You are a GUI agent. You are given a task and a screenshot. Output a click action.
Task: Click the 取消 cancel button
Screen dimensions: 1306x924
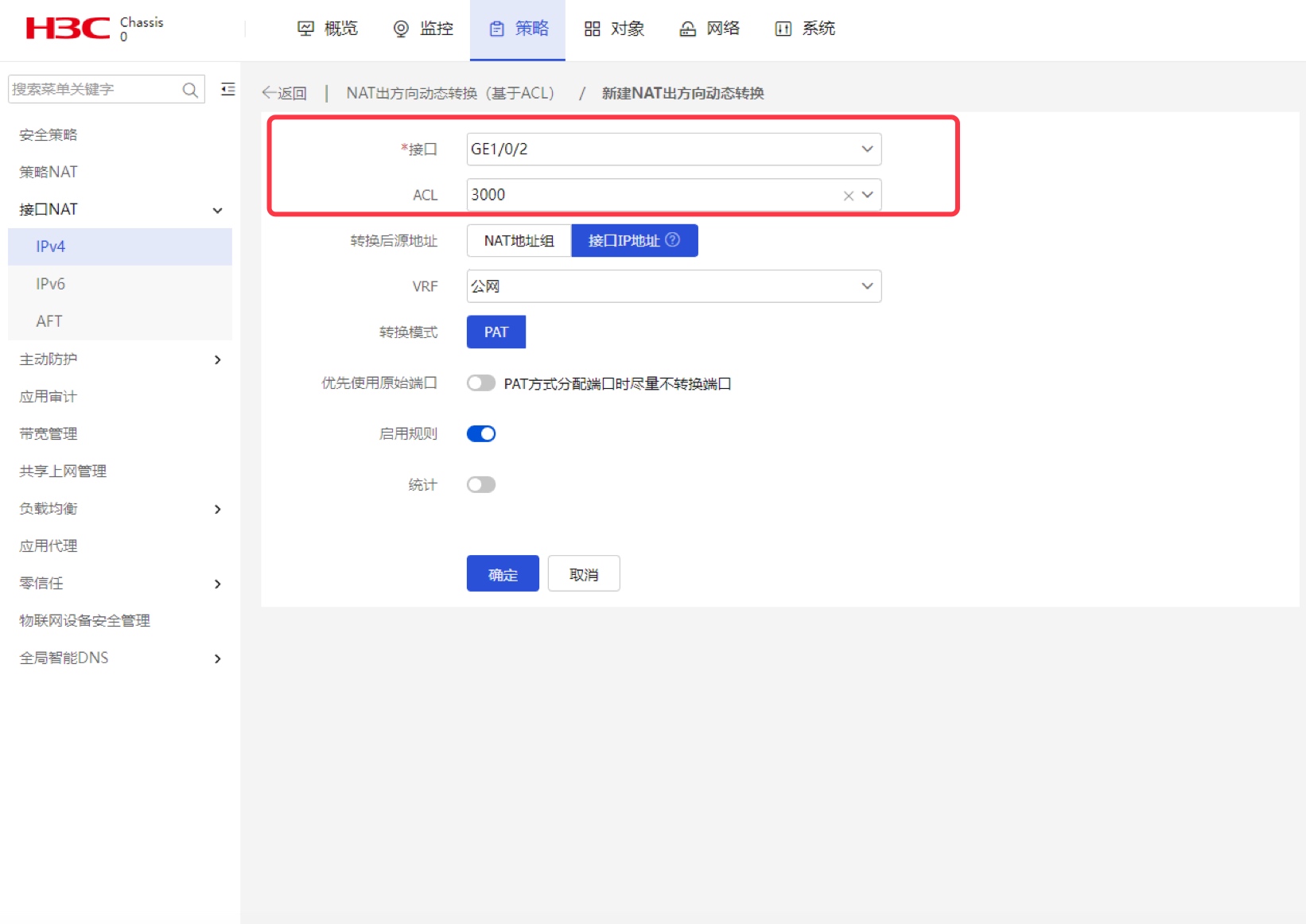(584, 573)
